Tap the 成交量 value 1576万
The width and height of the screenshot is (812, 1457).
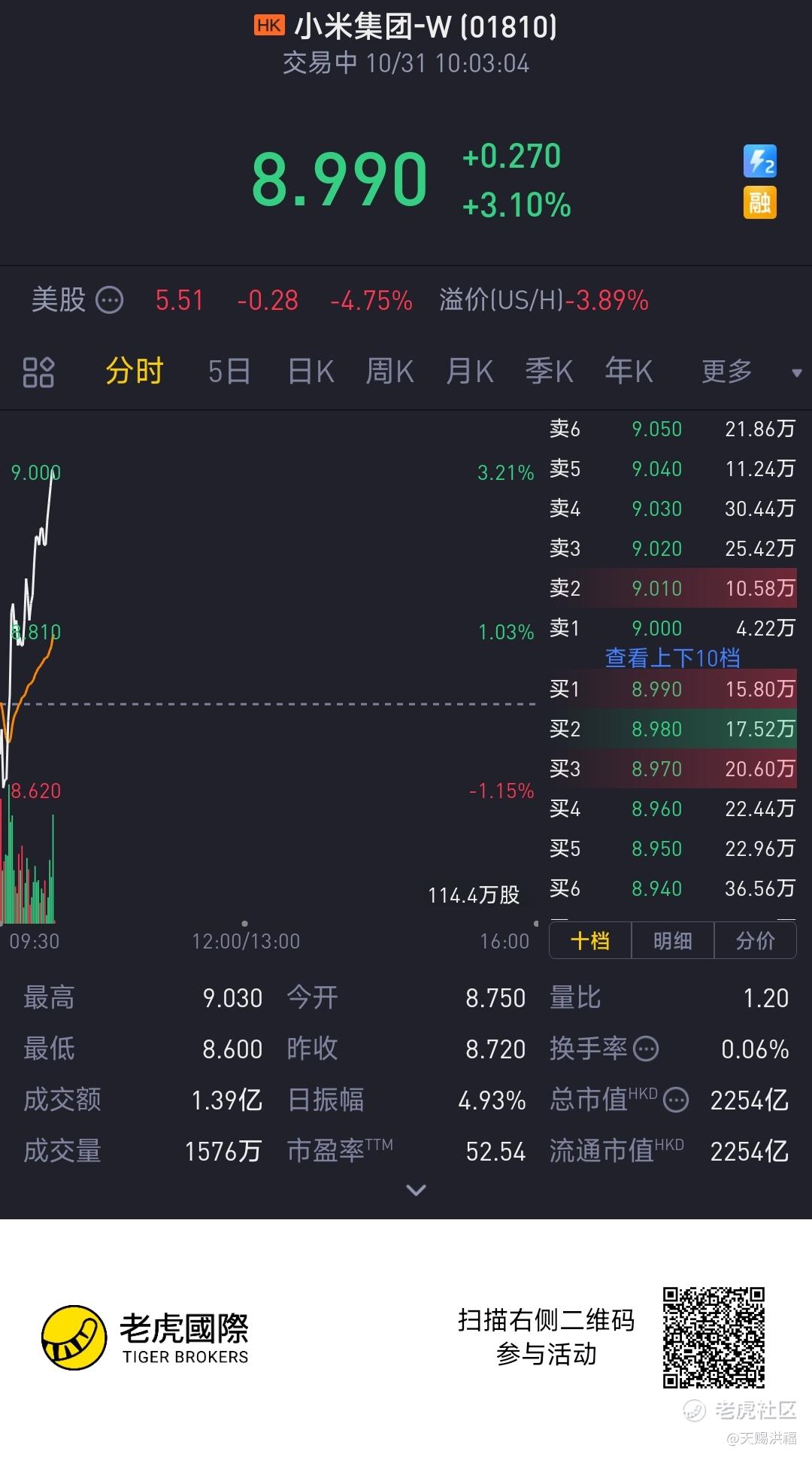point(223,1152)
